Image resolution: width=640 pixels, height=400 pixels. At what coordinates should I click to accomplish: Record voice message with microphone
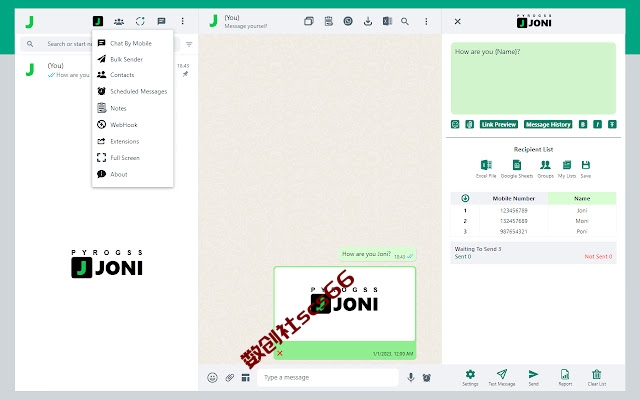pyautogui.click(x=411, y=378)
